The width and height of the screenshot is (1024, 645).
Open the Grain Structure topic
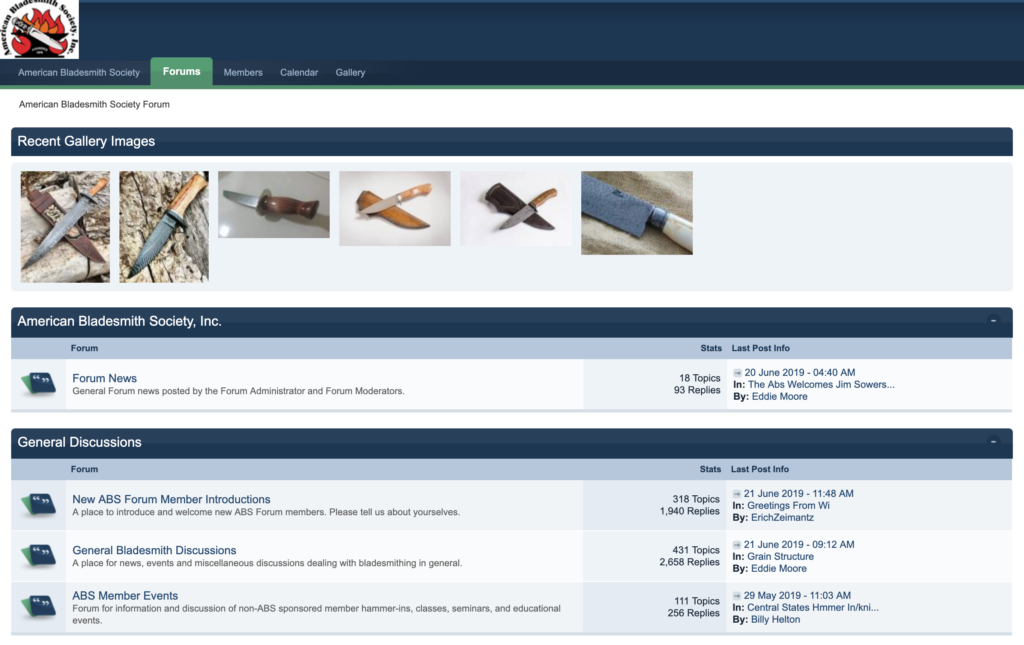point(780,556)
